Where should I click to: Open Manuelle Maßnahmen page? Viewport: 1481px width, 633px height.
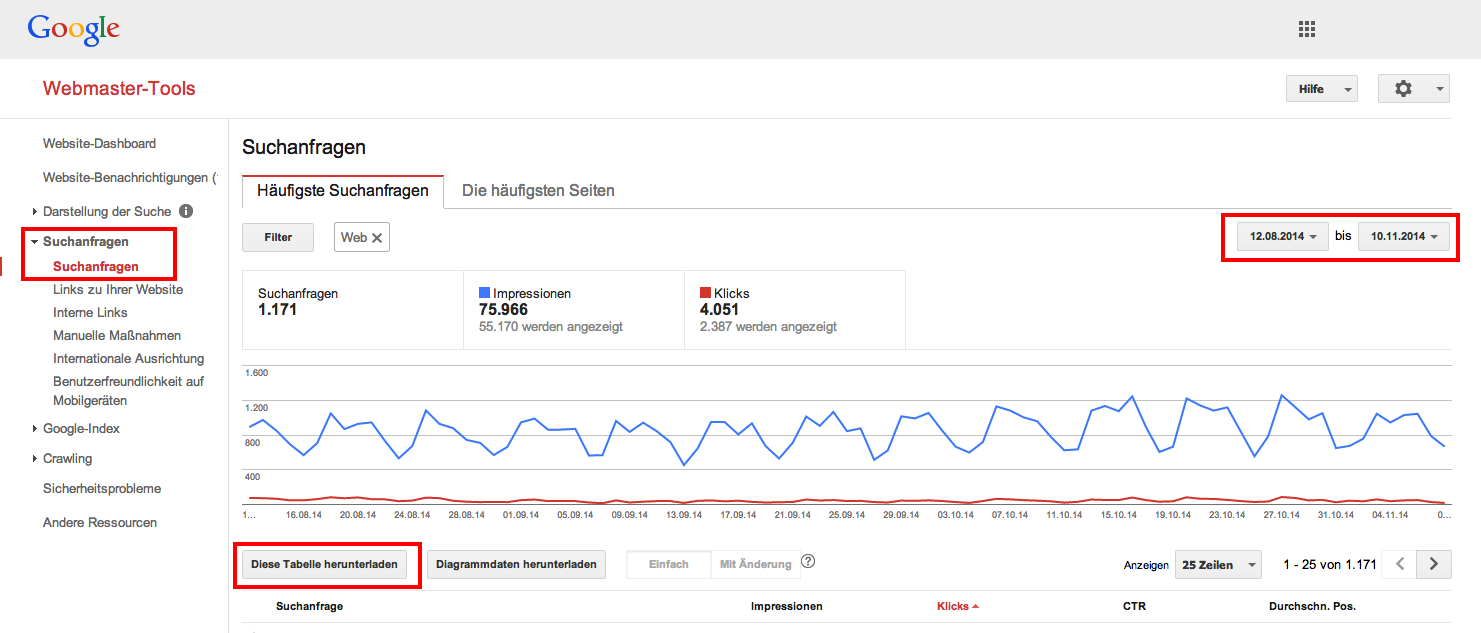[117, 336]
